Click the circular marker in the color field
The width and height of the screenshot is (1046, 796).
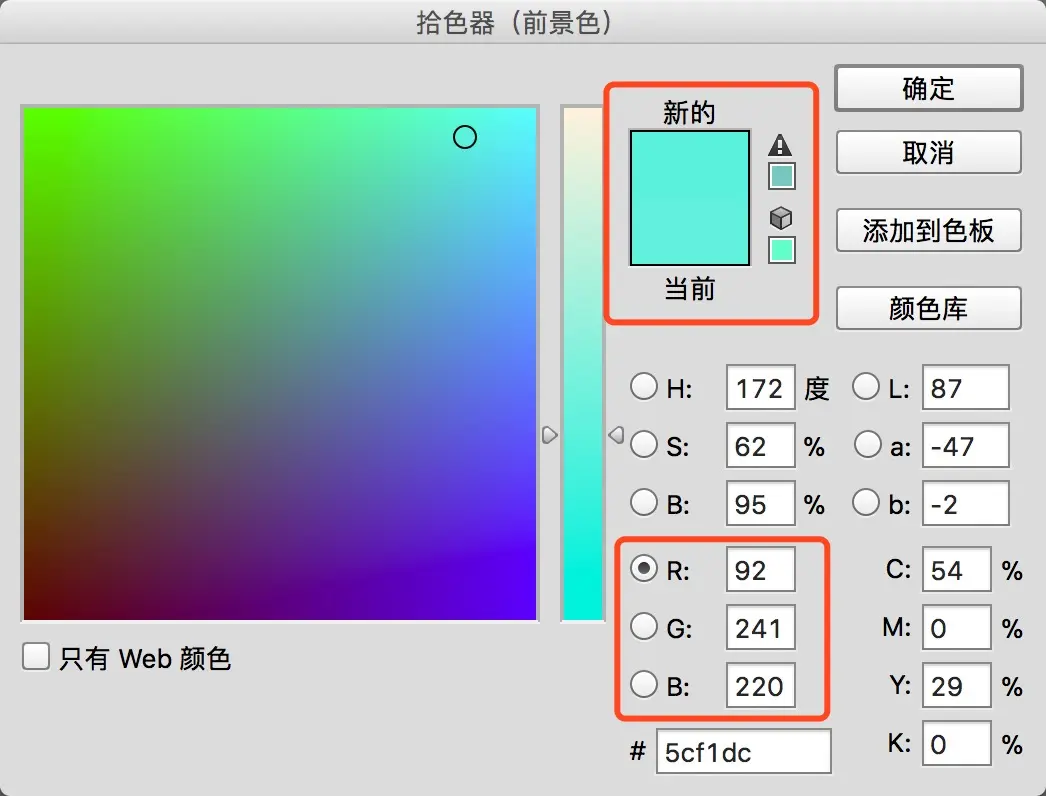click(464, 137)
